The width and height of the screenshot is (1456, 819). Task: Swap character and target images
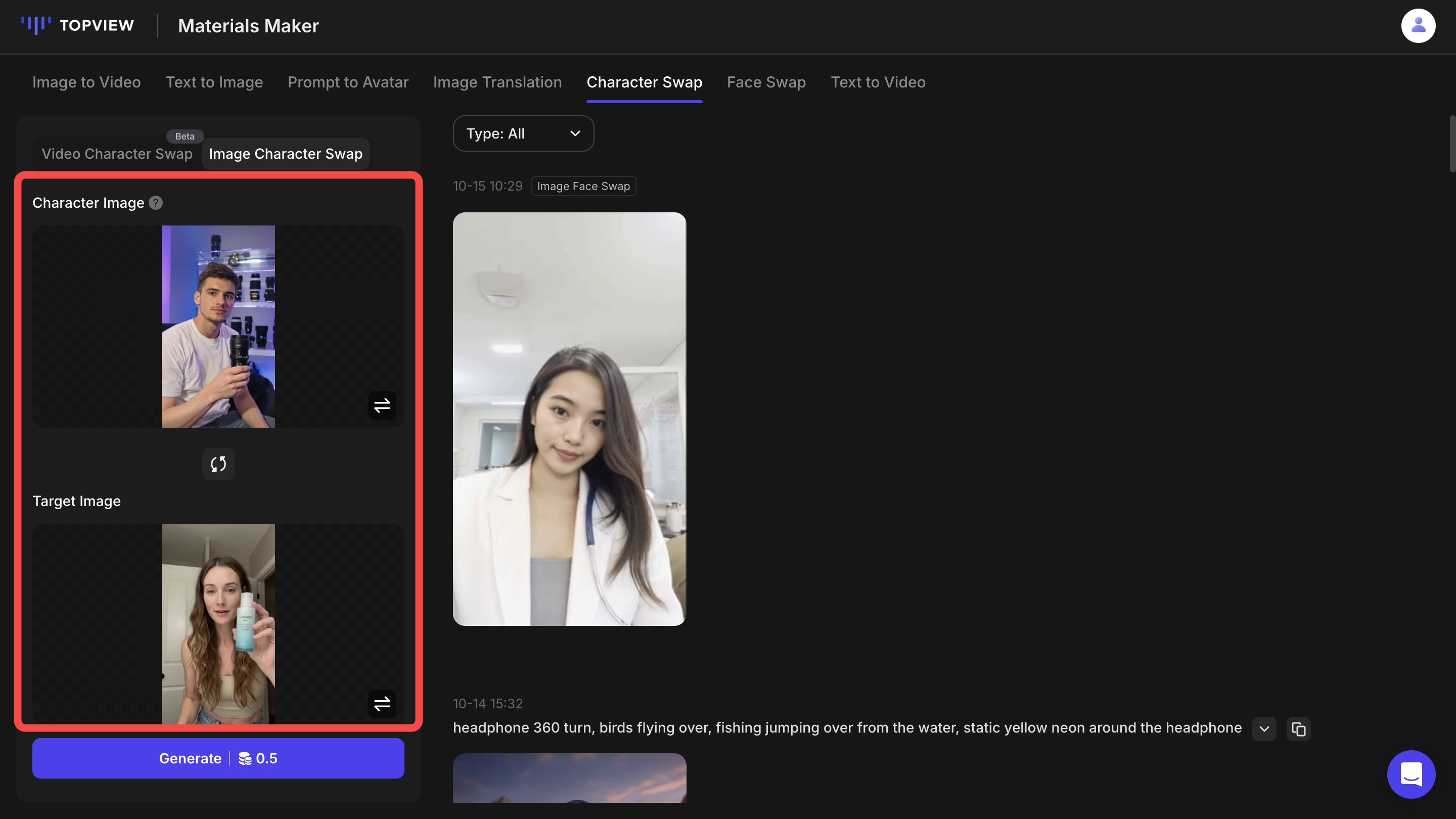(x=218, y=464)
